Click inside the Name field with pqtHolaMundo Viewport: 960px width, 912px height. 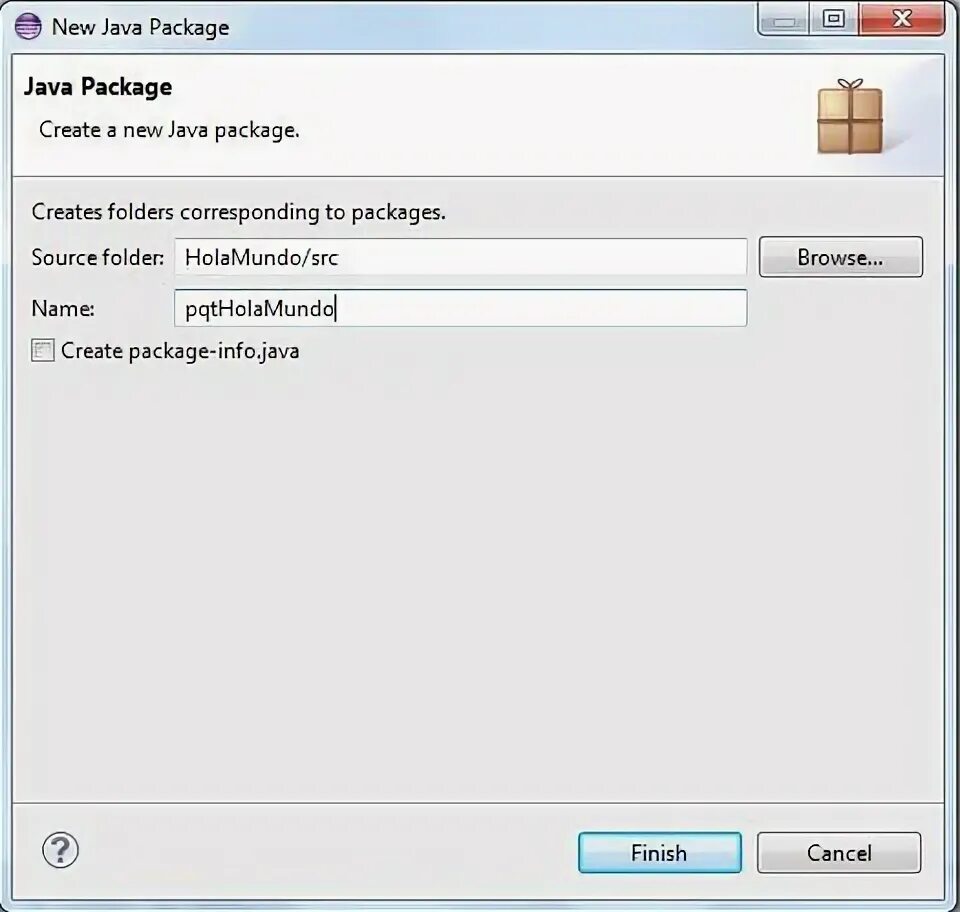pyautogui.click(x=460, y=308)
